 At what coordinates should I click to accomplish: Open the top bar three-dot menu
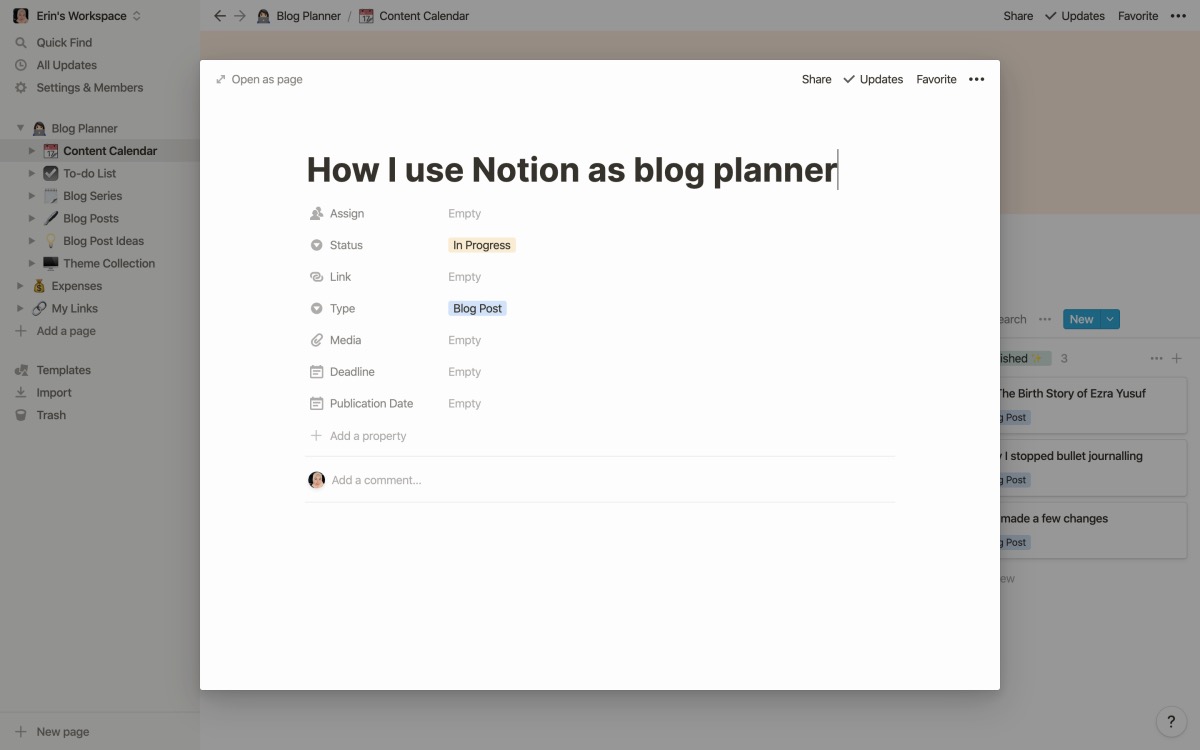coord(1178,16)
